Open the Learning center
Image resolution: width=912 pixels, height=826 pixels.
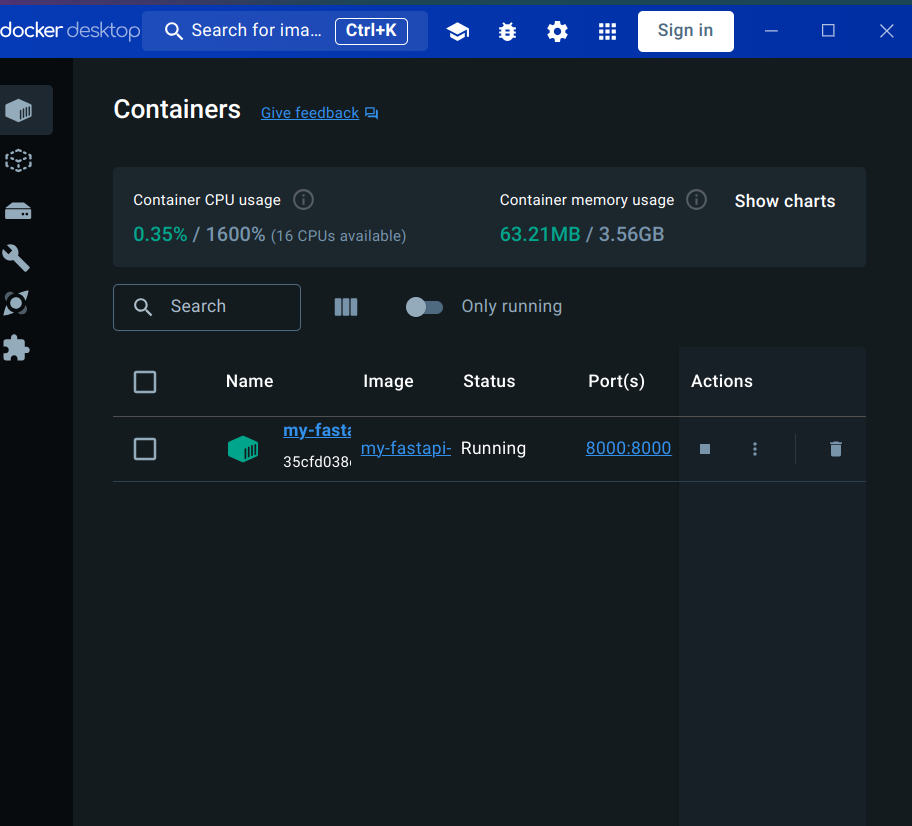coord(457,31)
